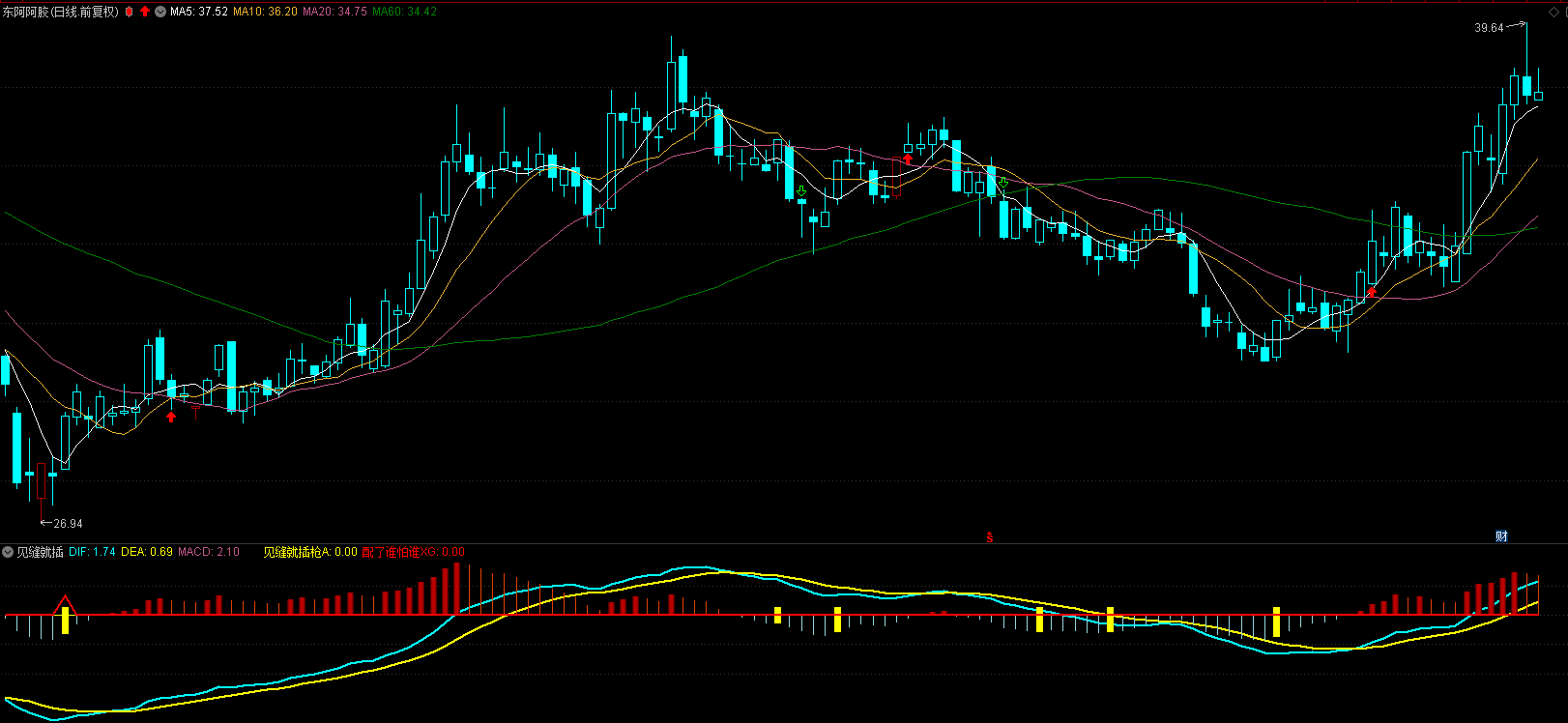Open the 见缝就插 sub-indicator dropdown arrow
Image resolution: width=1568 pixels, height=723 pixels.
8,552
